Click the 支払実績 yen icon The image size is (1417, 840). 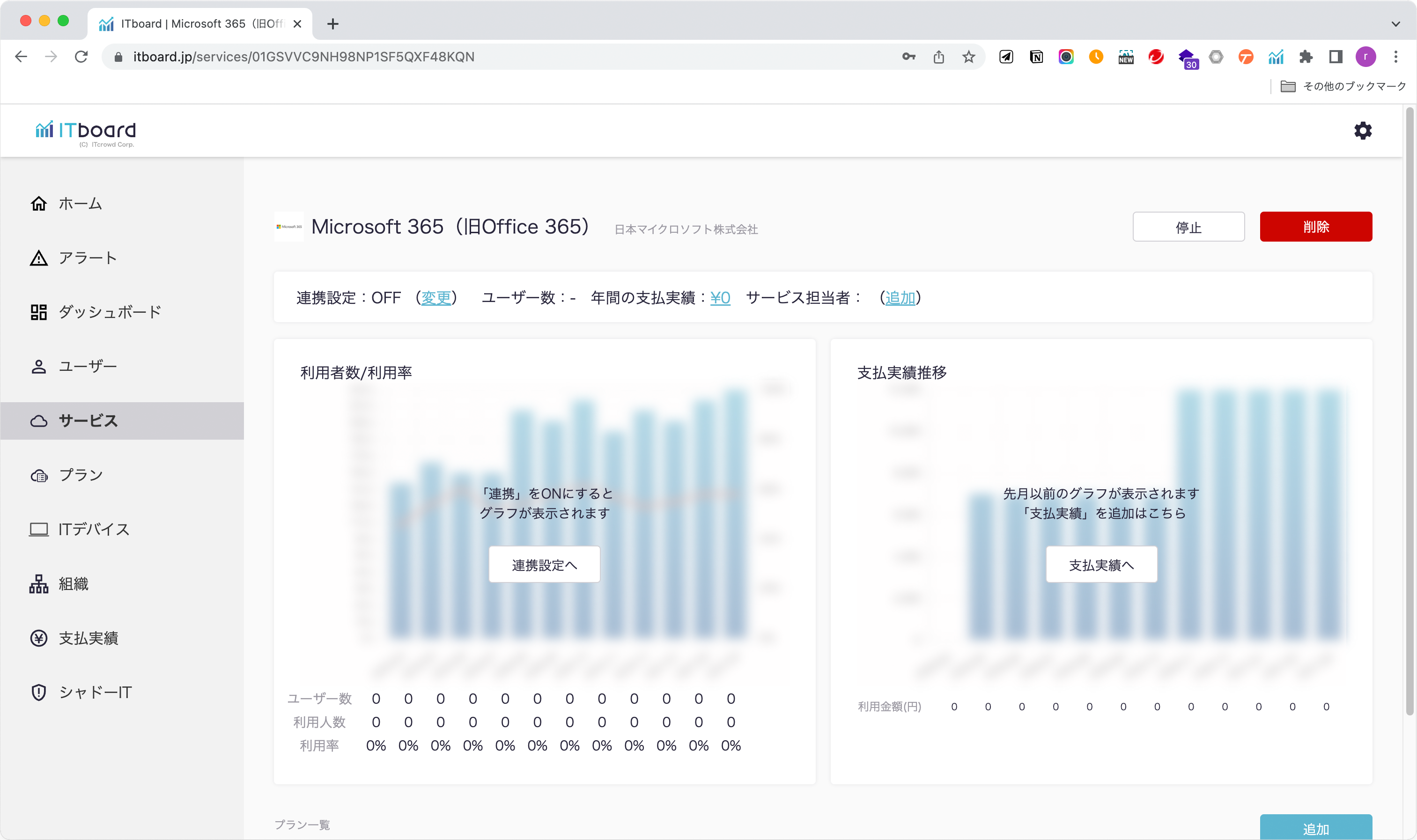38,638
